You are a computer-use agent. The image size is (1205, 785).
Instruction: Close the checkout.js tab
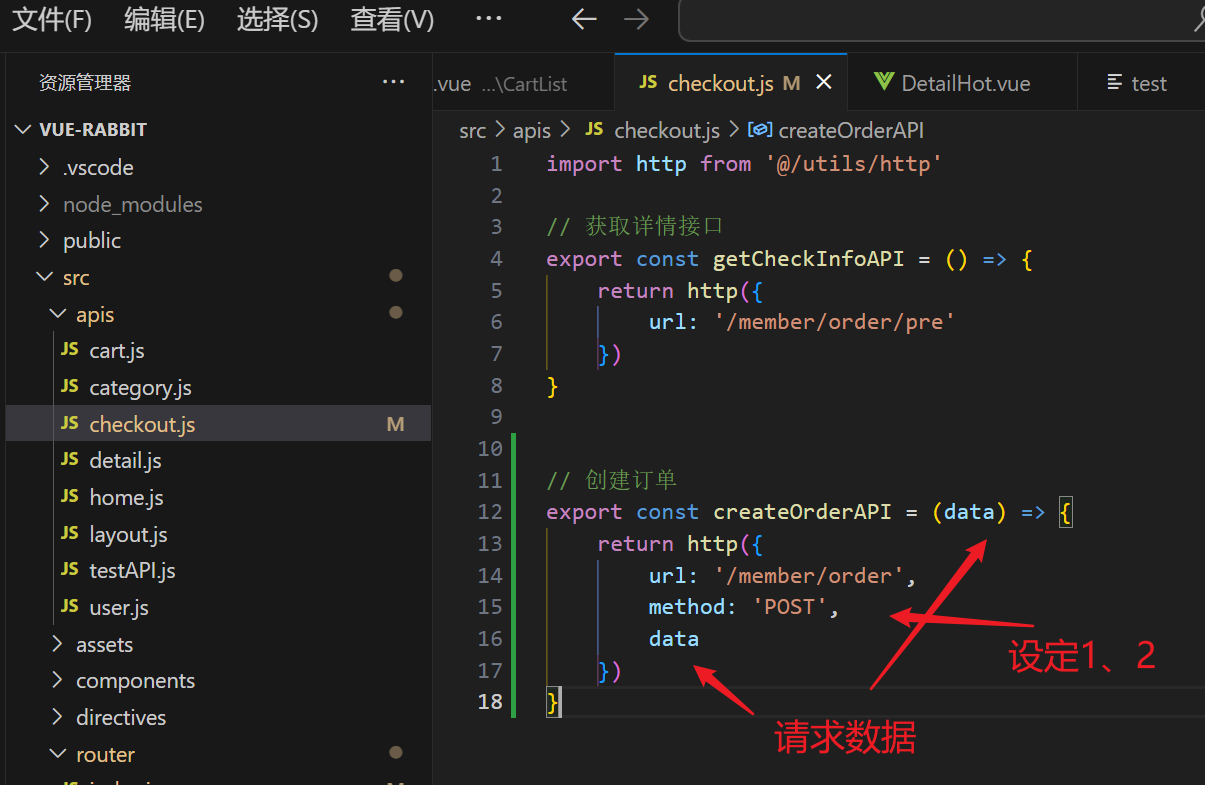tap(824, 83)
